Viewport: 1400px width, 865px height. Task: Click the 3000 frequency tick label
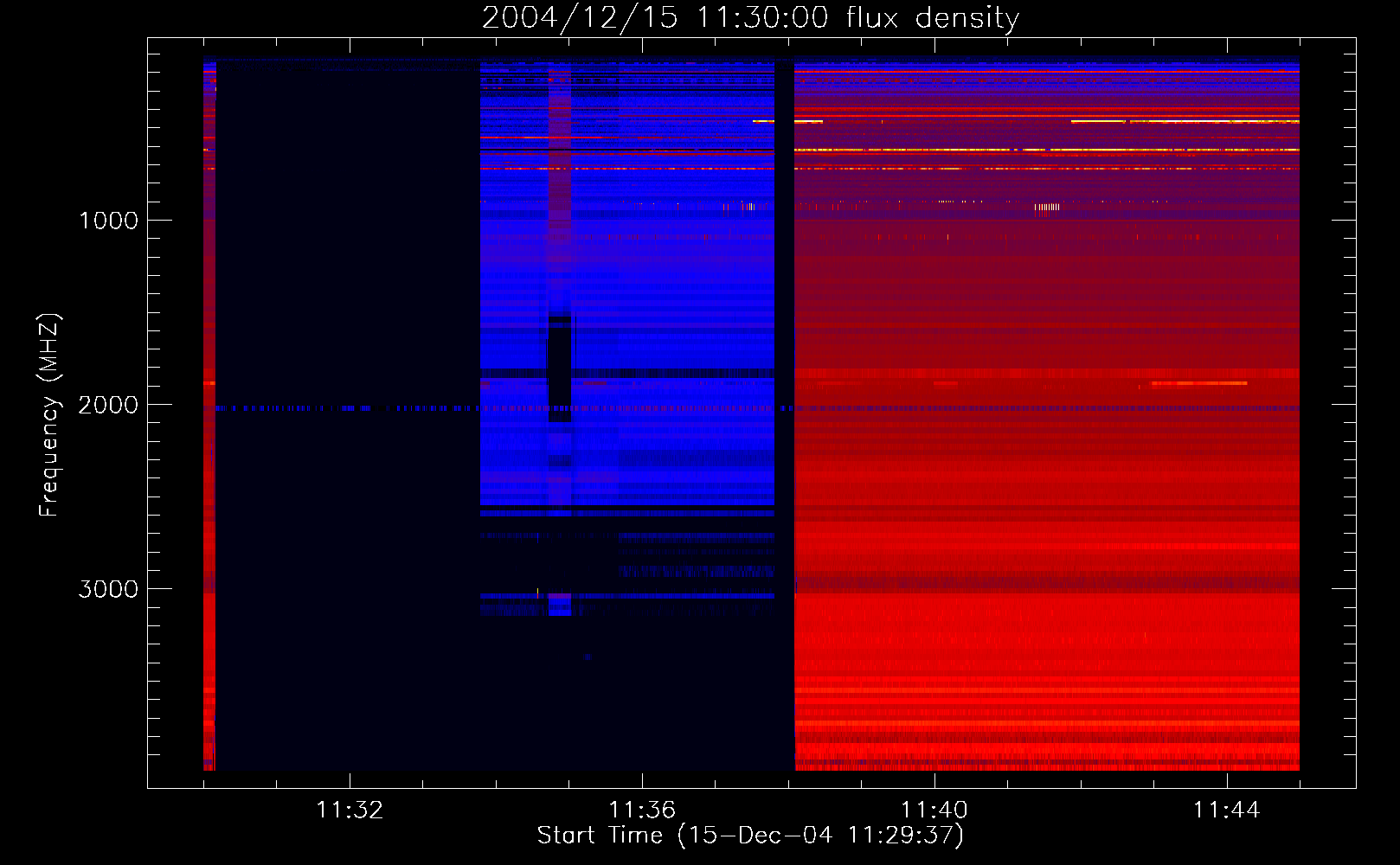[x=109, y=589]
